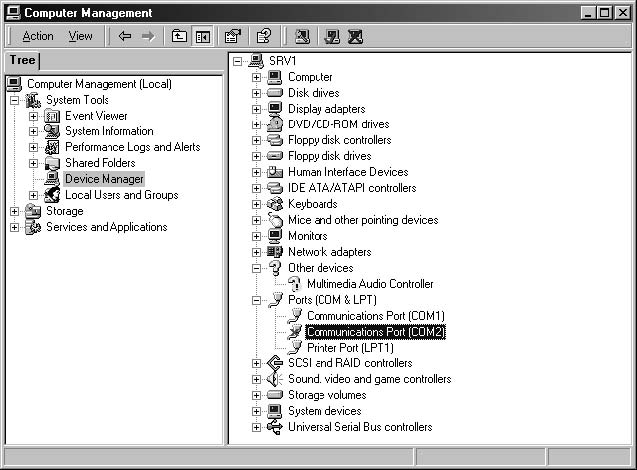The image size is (637, 470).
Task: Close the Computer Management window
Action: click(x=623, y=13)
